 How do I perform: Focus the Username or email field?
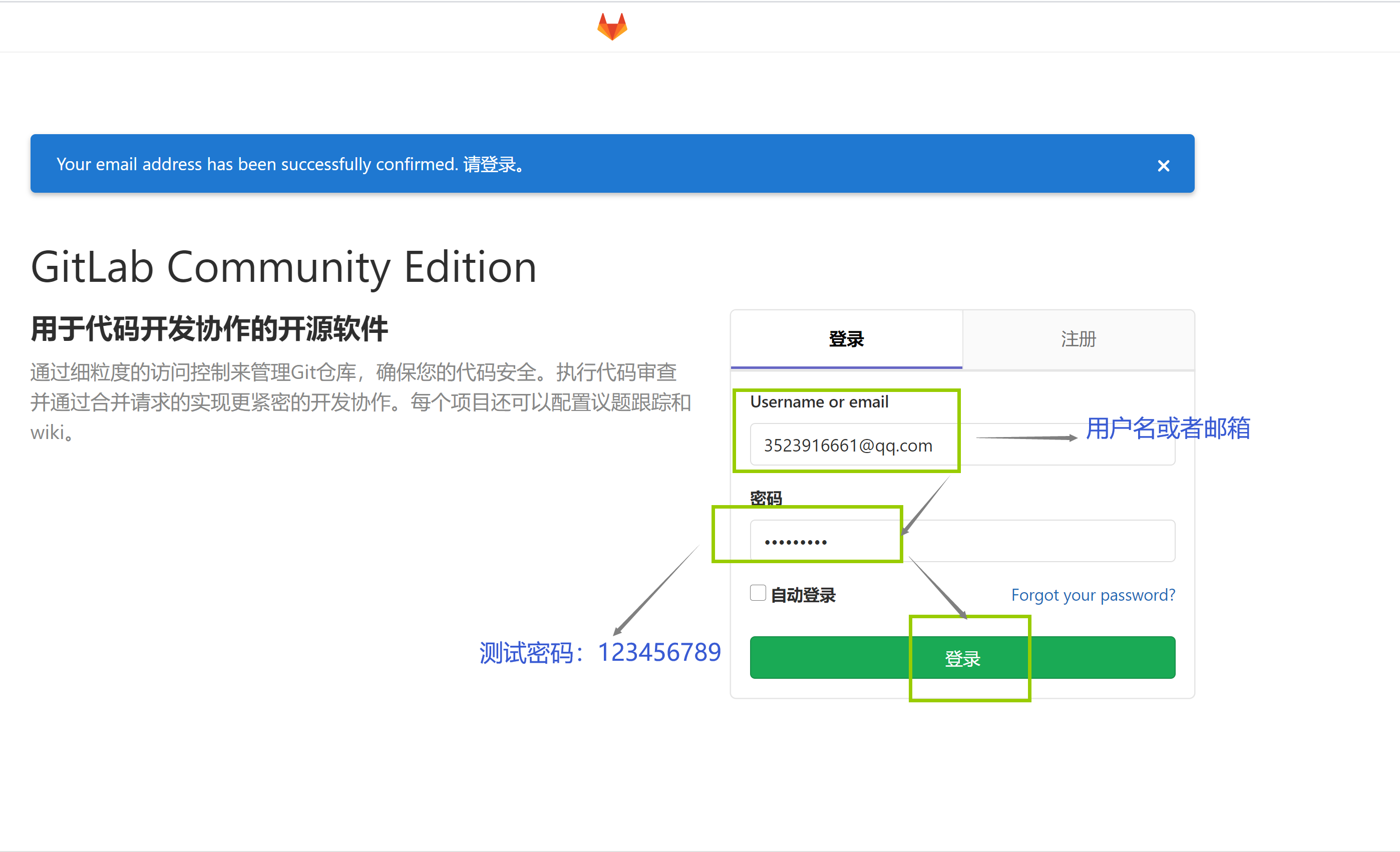click(962, 445)
